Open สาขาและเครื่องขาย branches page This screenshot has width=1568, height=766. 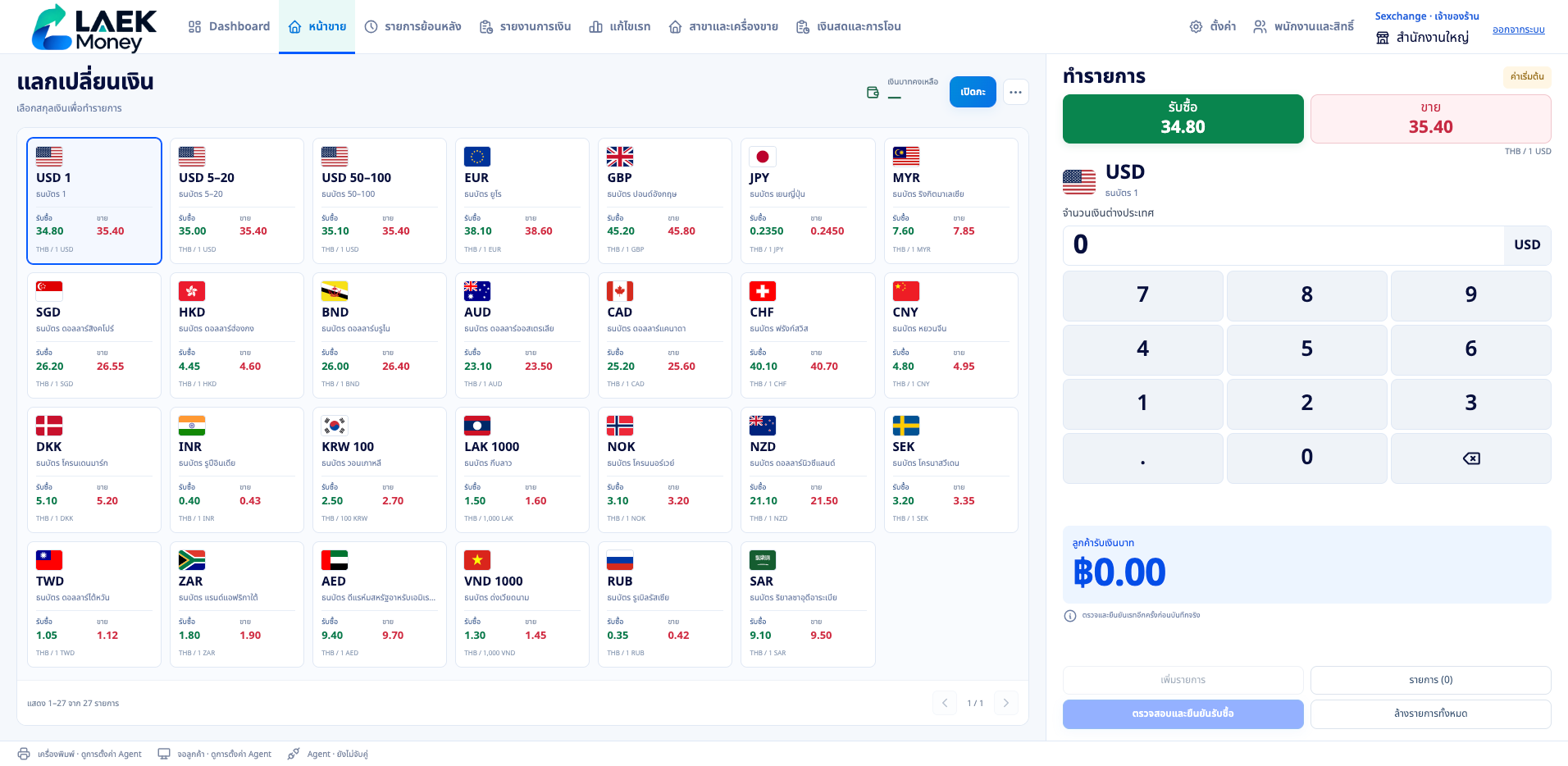723,26
